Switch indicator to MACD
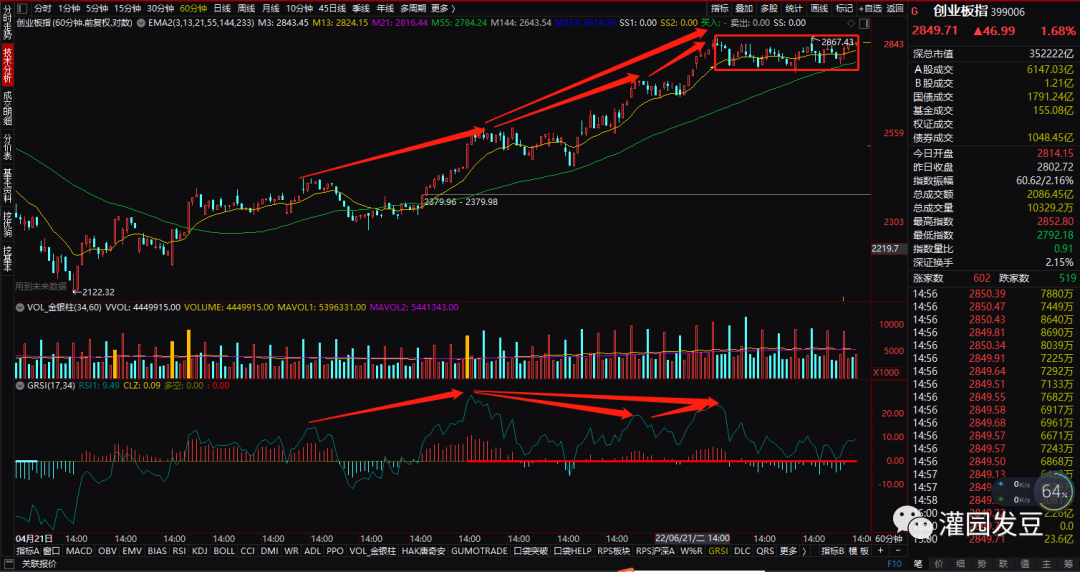Screen dimensions: 1080x572 79,551
